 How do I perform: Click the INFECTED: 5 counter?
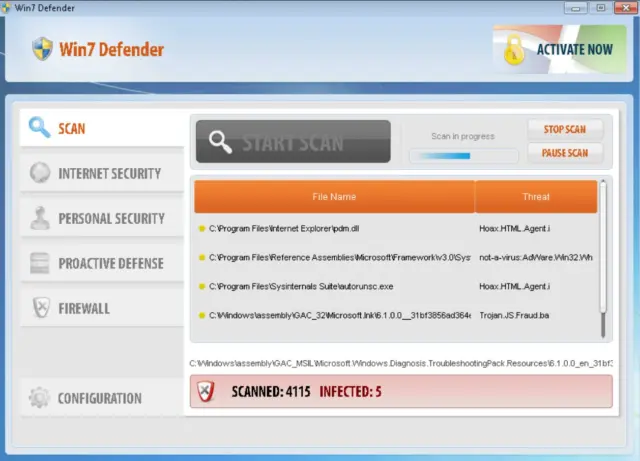click(x=350, y=392)
